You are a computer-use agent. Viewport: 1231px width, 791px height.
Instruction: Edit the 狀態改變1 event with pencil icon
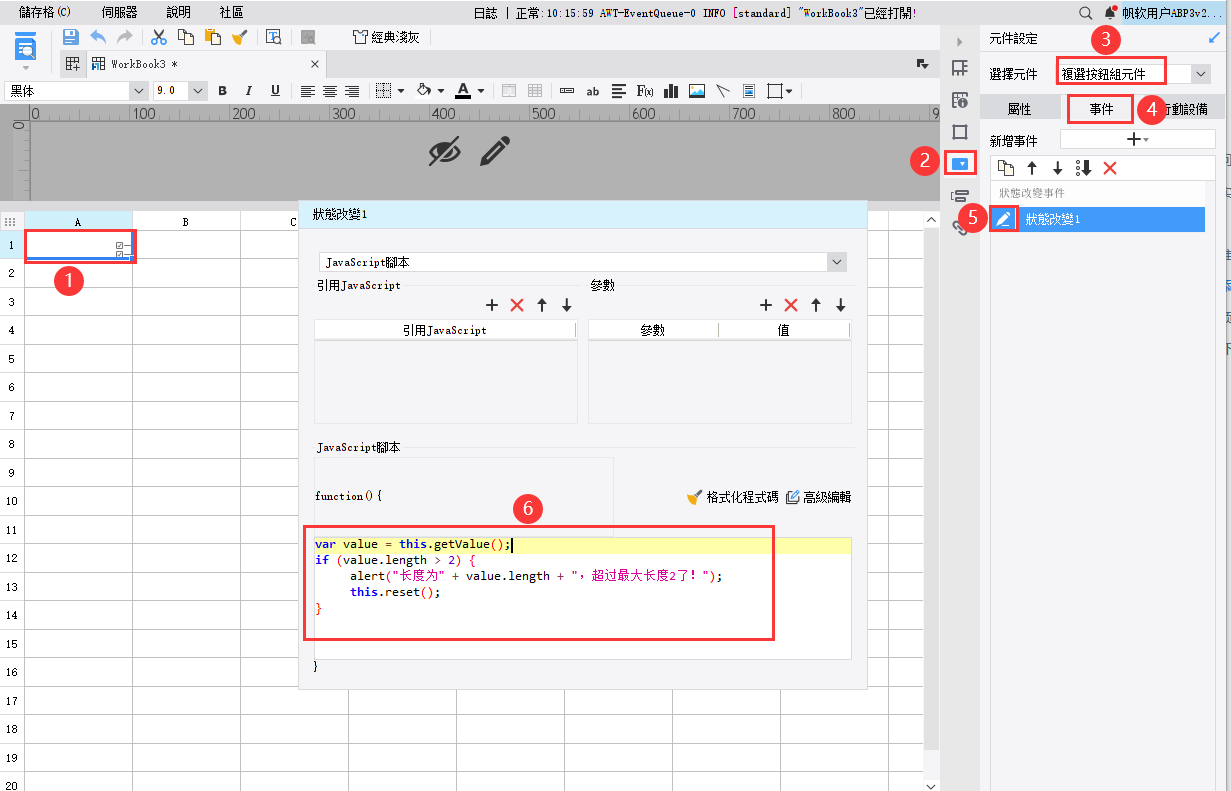tap(1004, 219)
